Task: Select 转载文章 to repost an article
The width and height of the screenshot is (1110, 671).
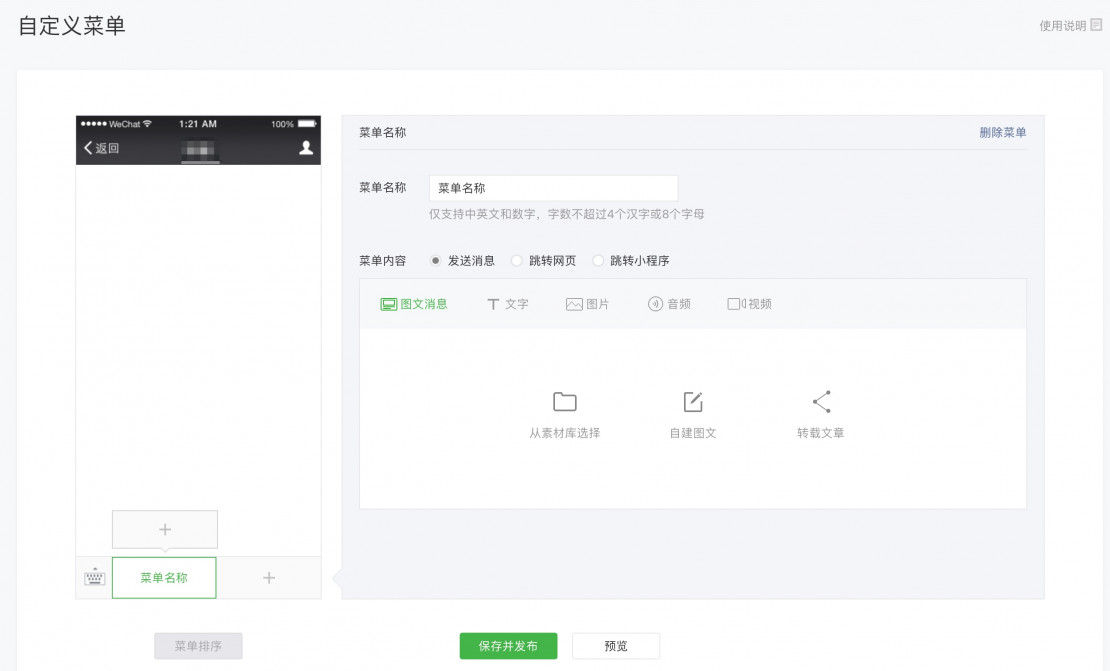Action: [x=821, y=410]
